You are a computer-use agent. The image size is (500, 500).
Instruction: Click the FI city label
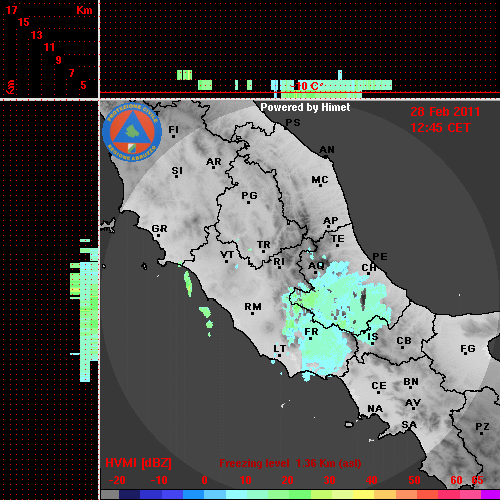173,129
